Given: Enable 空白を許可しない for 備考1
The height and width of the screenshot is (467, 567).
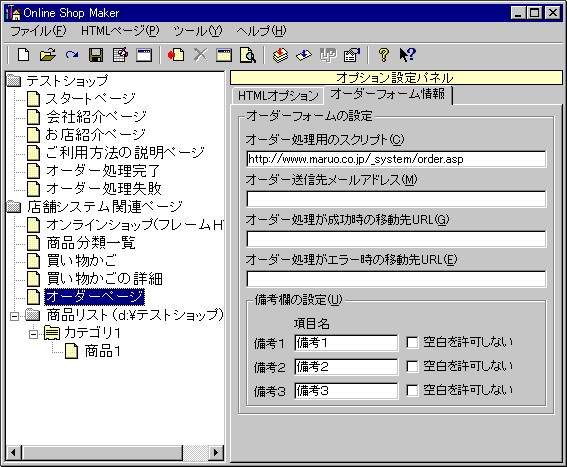Looking at the screenshot, I should 412,342.
